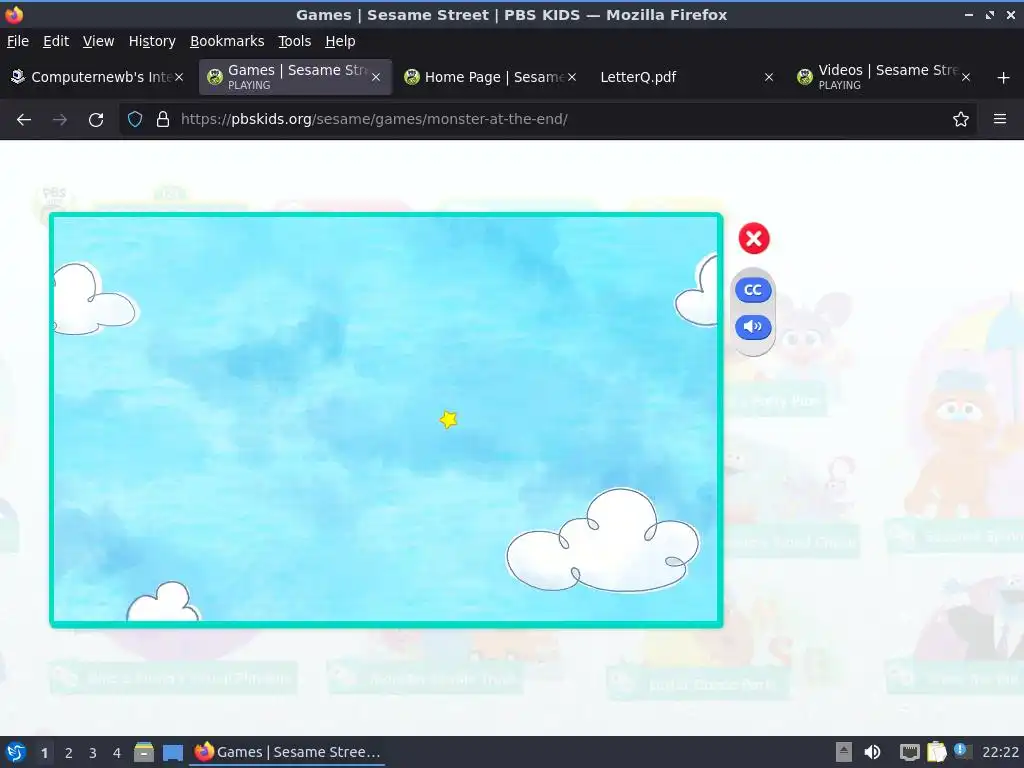Open the notification tray icon with exclamation
This screenshot has width=1024, height=768.
click(962, 751)
